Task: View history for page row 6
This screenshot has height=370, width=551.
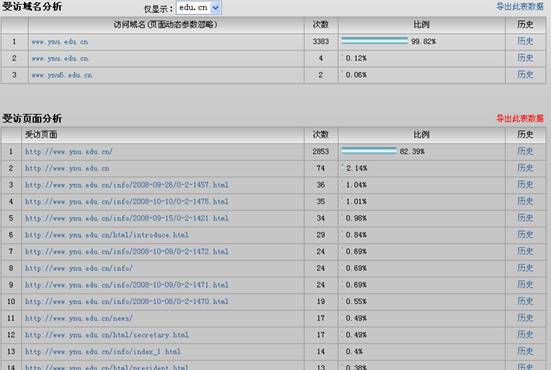Action: click(525, 234)
